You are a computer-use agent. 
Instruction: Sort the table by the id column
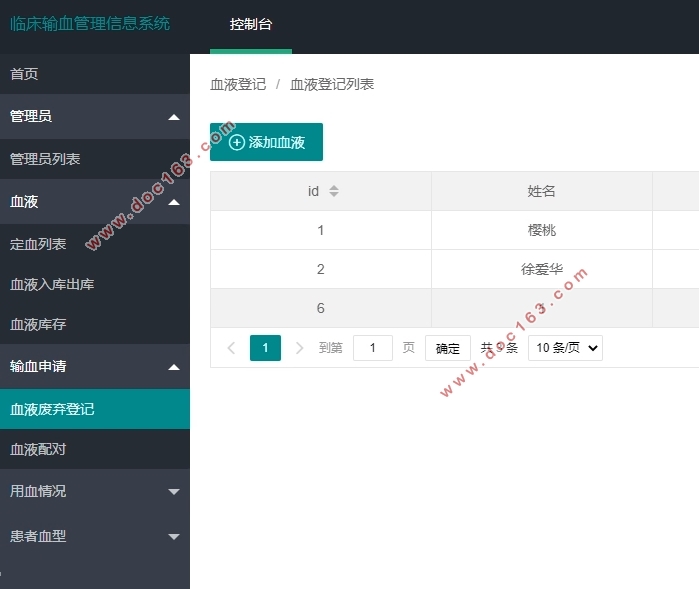pyautogui.click(x=334, y=191)
